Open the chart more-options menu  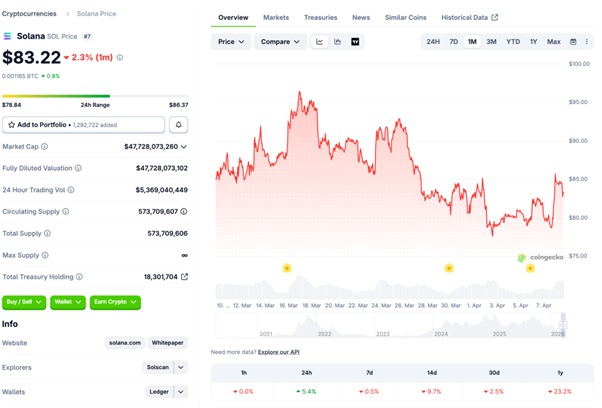[586, 42]
